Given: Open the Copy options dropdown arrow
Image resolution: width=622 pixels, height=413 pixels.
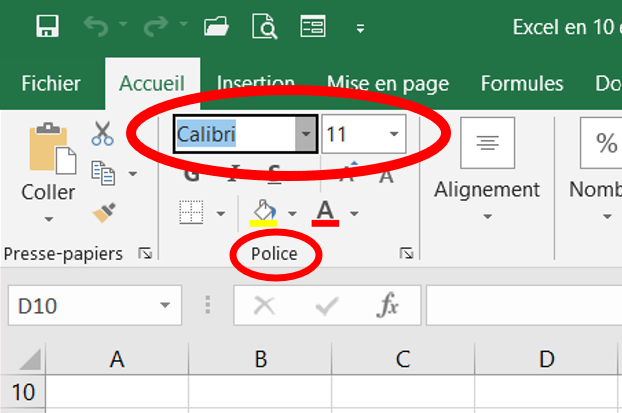Looking at the screenshot, I should (133, 173).
